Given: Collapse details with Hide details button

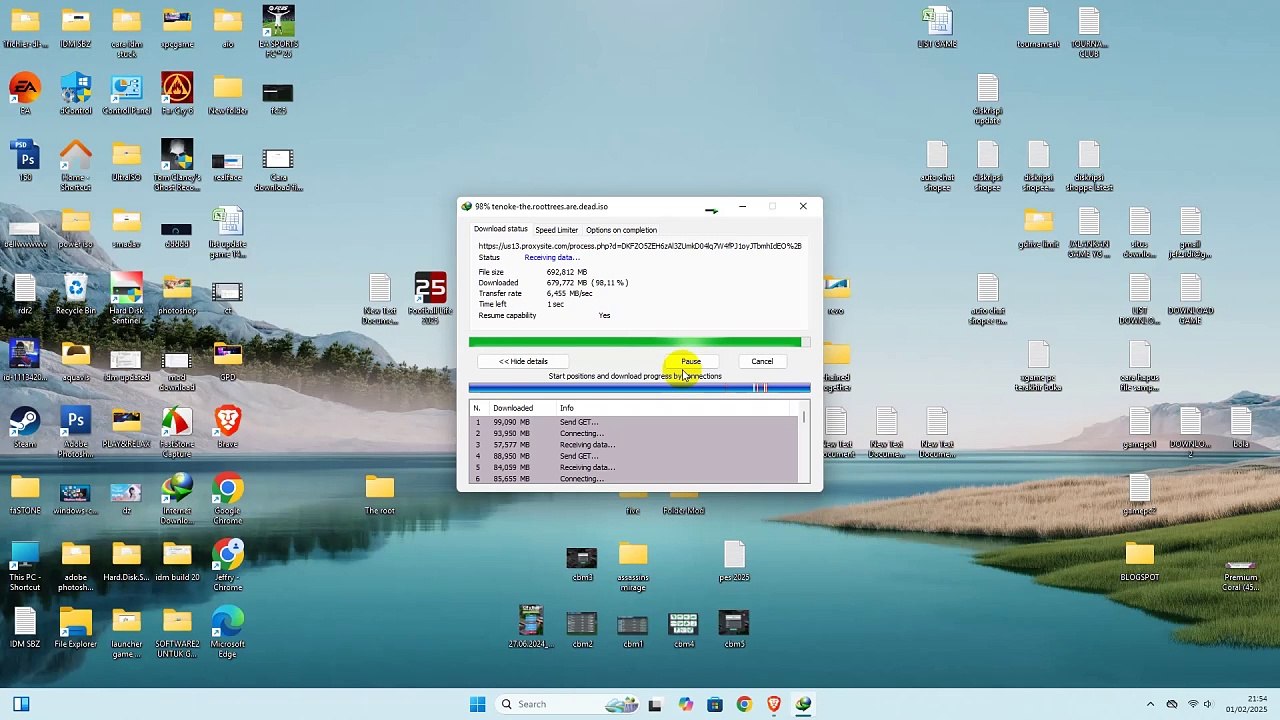Looking at the screenshot, I should click(x=523, y=361).
